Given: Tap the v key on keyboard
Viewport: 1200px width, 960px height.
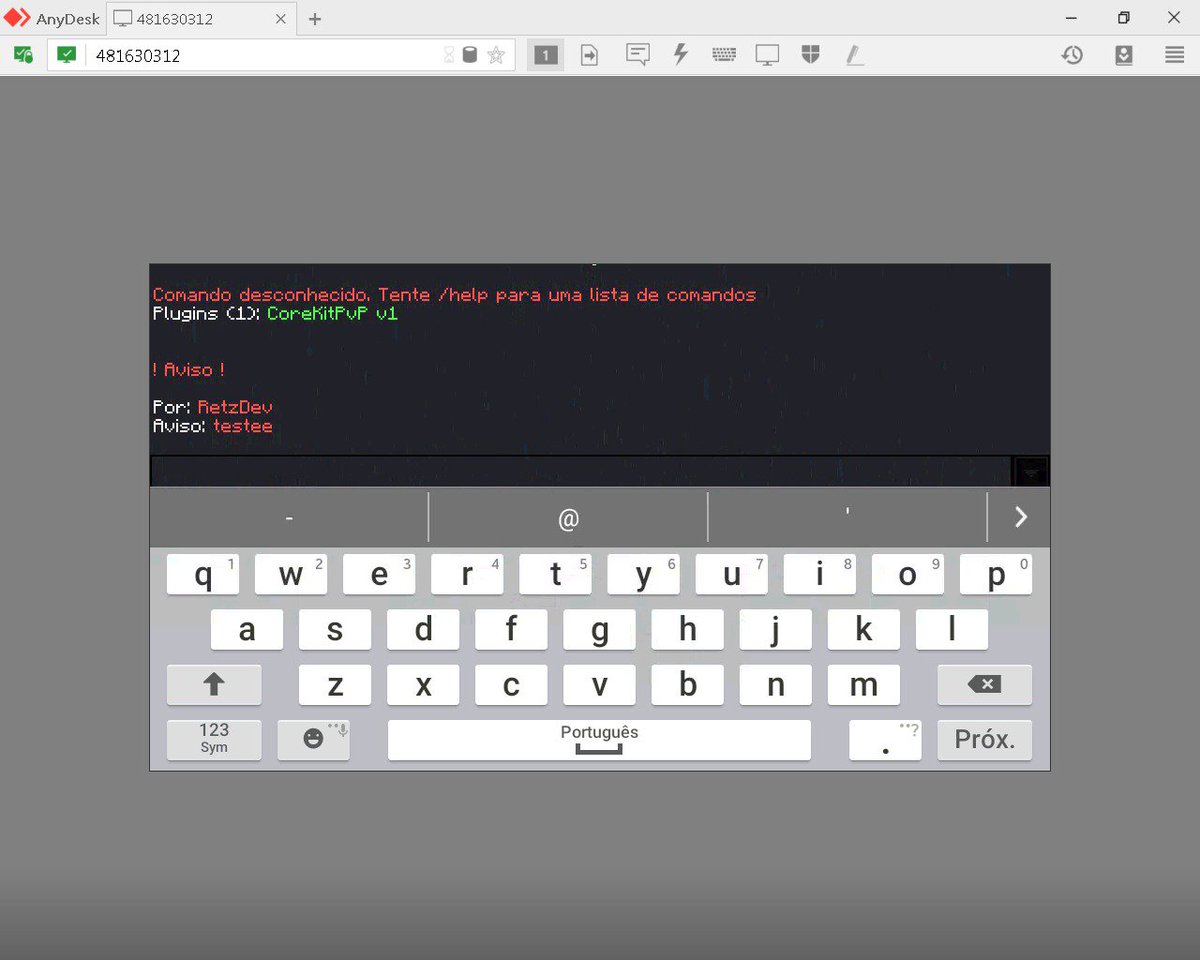Looking at the screenshot, I should [599, 685].
